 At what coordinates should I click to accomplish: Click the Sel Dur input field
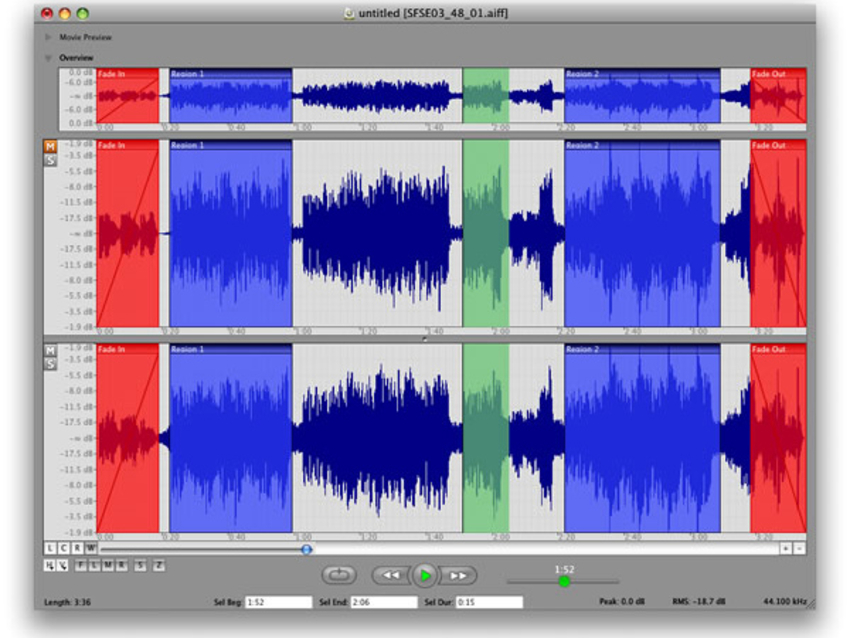490,602
